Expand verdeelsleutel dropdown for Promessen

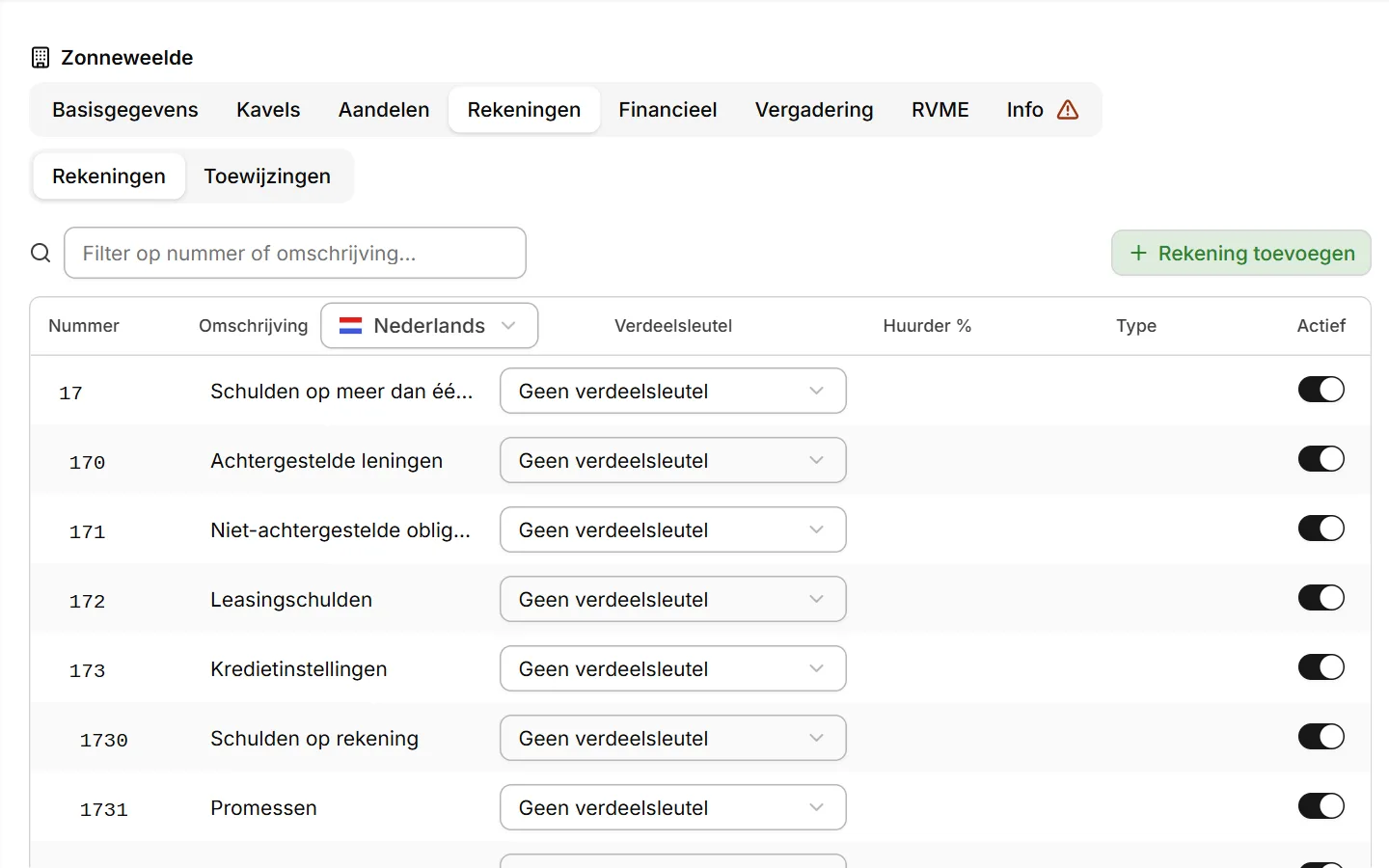pyautogui.click(x=673, y=807)
